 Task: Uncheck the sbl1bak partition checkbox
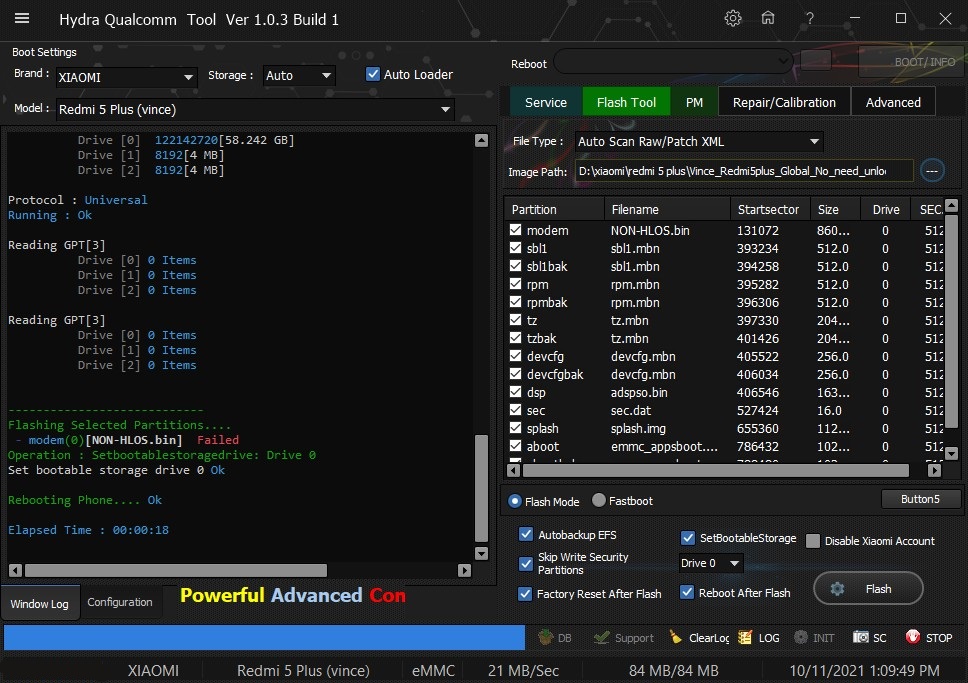pos(515,266)
